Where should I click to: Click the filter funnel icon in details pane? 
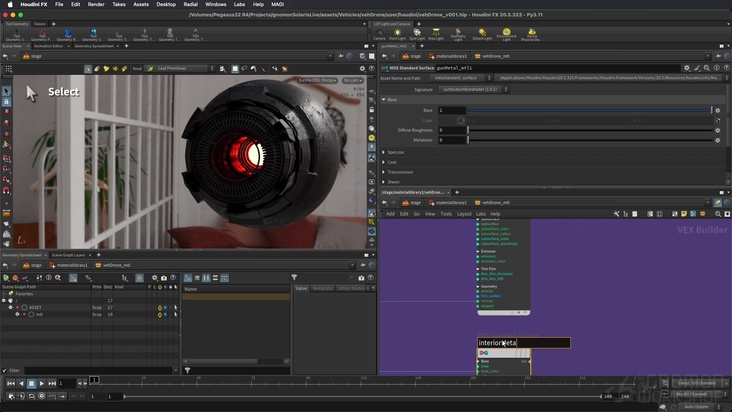[294, 278]
